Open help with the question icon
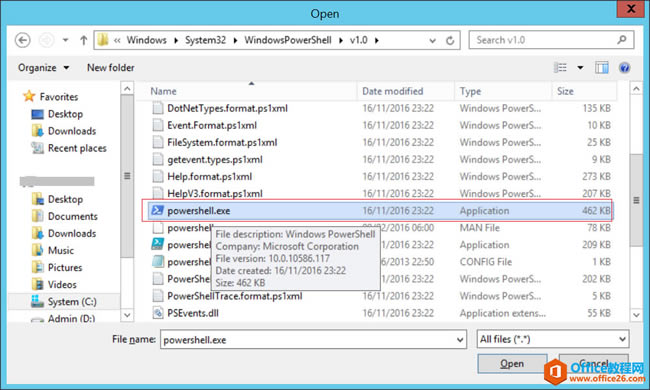Image resolution: width=650 pixels, height=390 pixels. (x=625, y=67)
